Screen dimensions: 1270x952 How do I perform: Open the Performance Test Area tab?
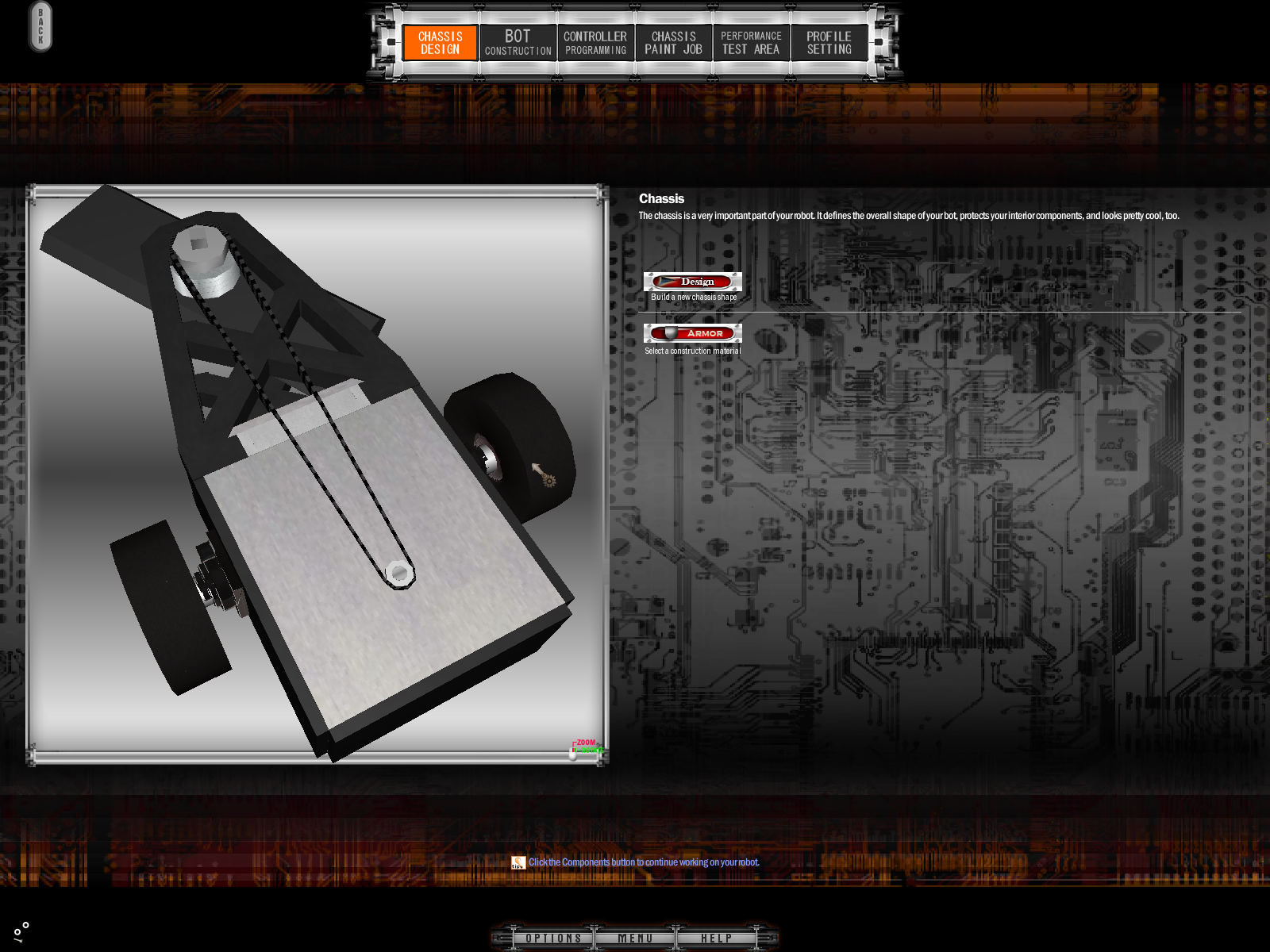click(751, 43)
